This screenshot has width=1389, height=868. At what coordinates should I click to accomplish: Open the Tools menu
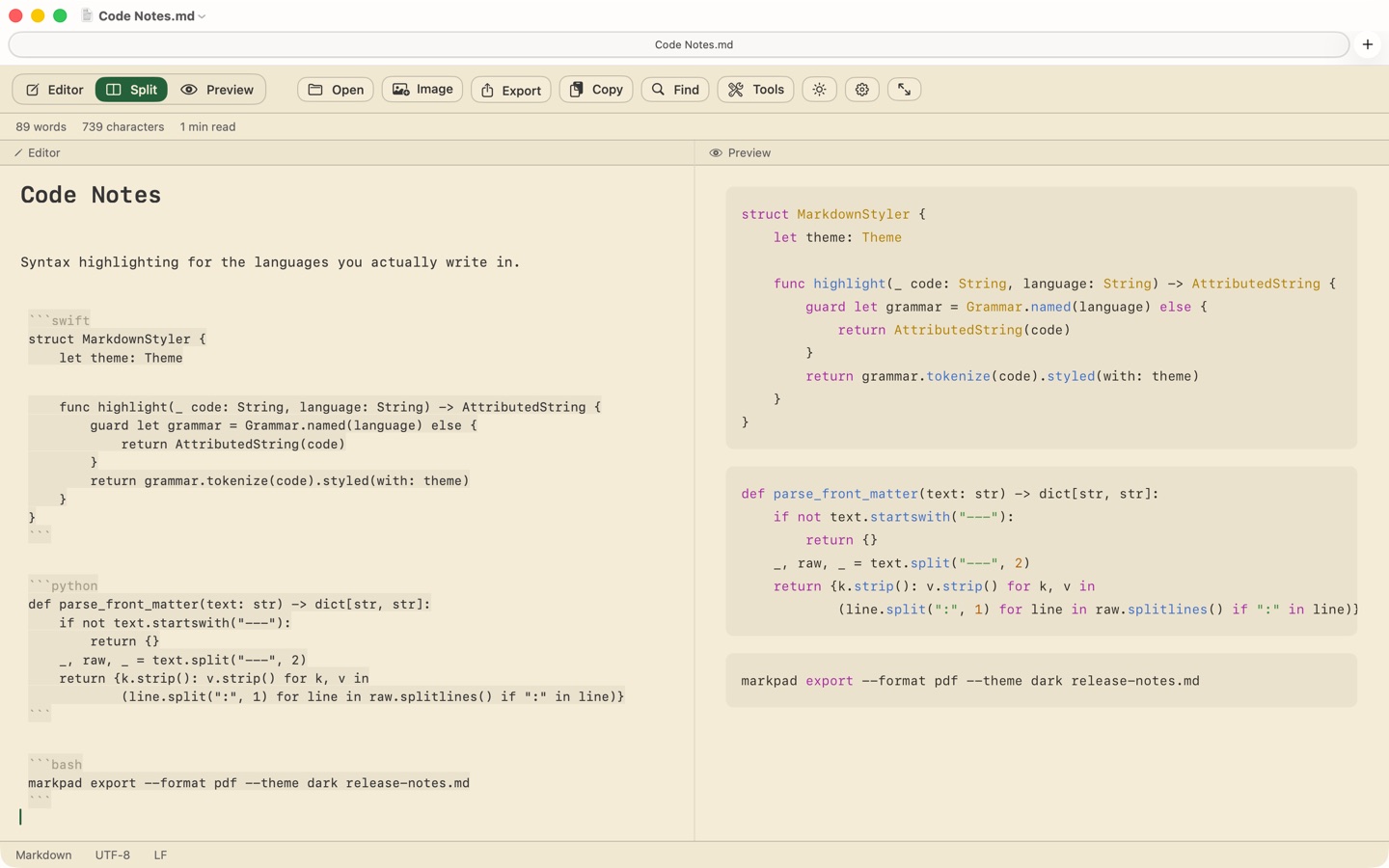(x=755, y=90)
